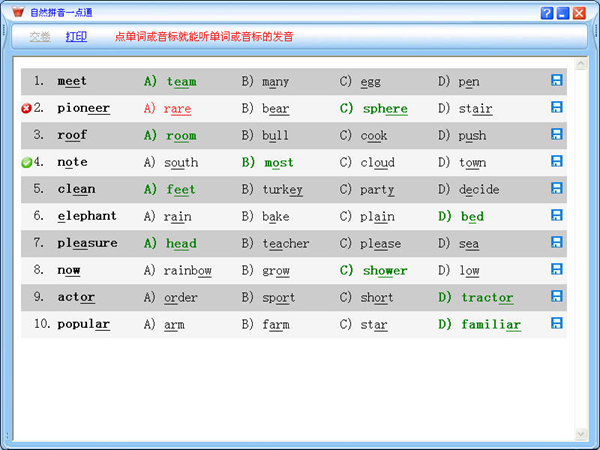Click the save icon in the popular row

click(x=556, y=323)
